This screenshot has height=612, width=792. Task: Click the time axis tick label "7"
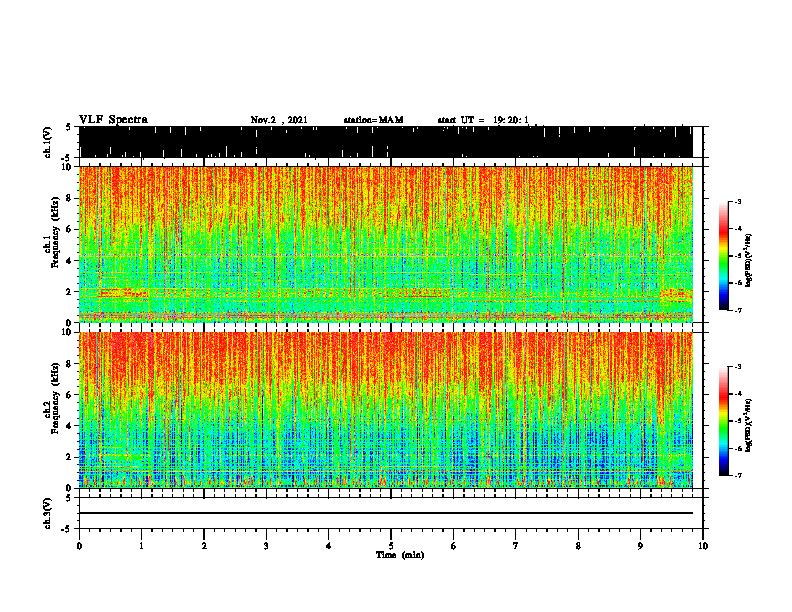[516, 546]
